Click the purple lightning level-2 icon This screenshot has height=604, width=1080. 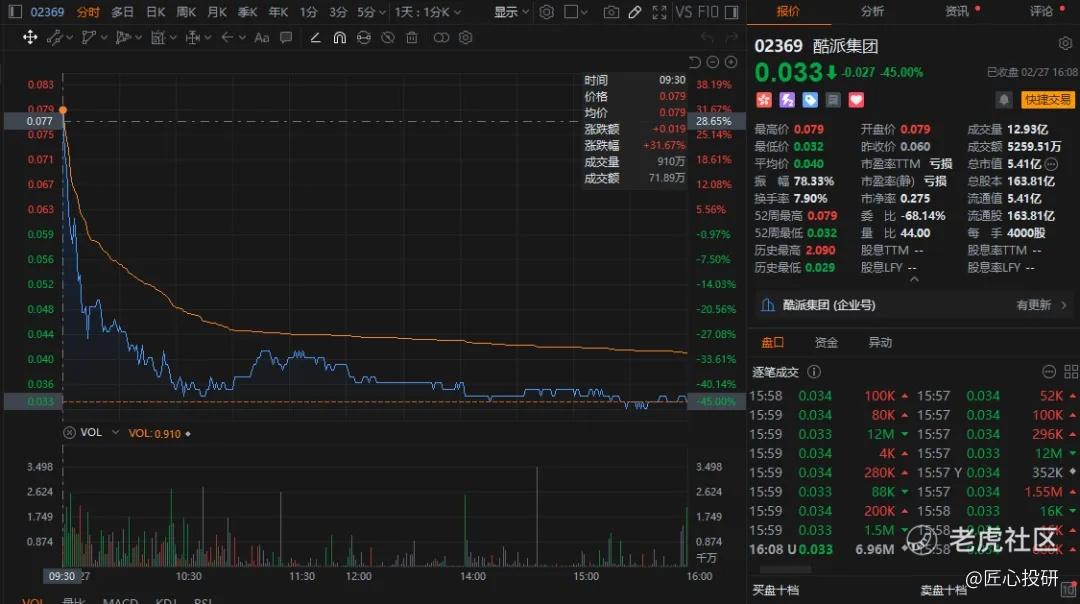pyautogui.click(x=787, y=100)
